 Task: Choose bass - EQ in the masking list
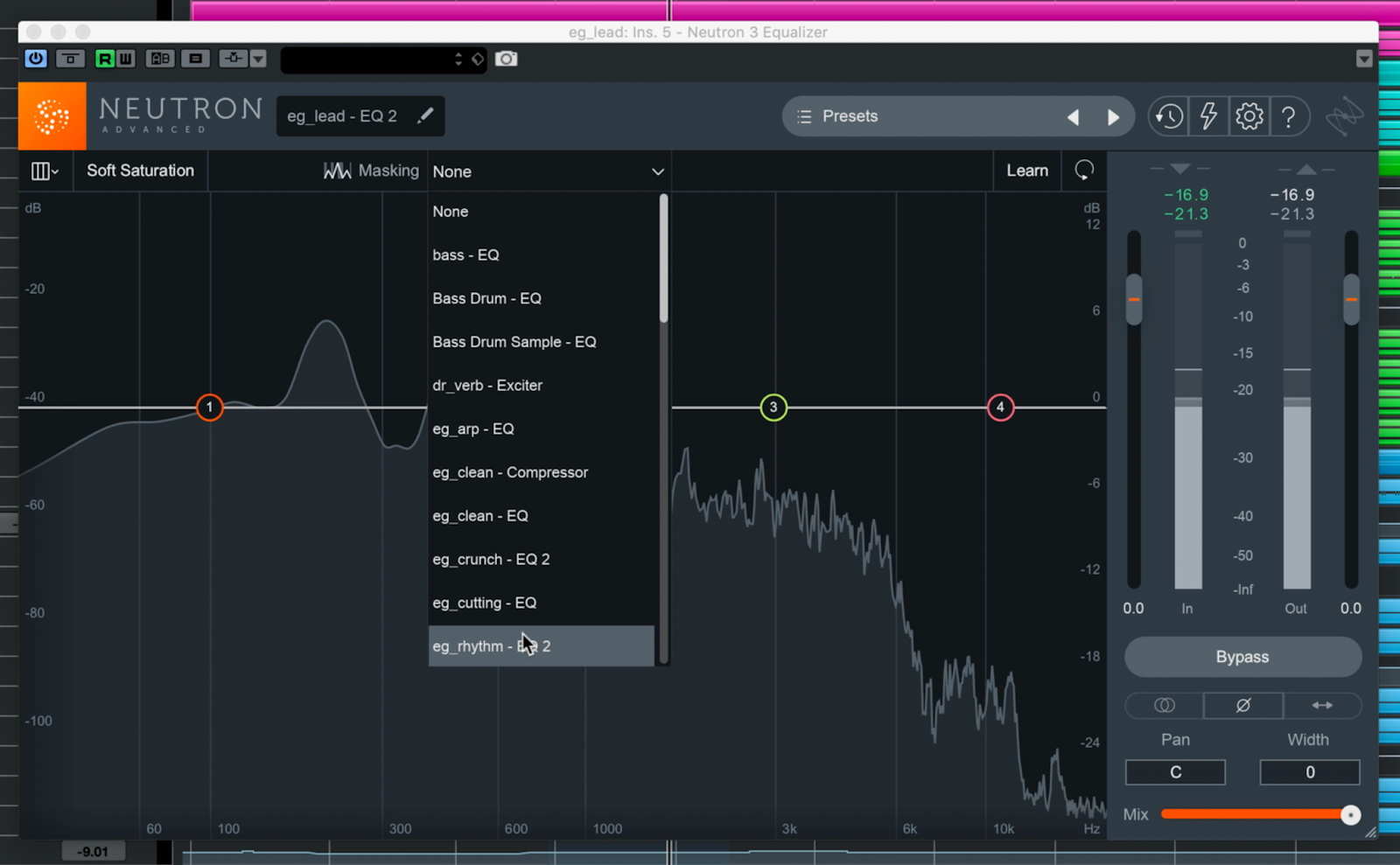pos(541,255)
